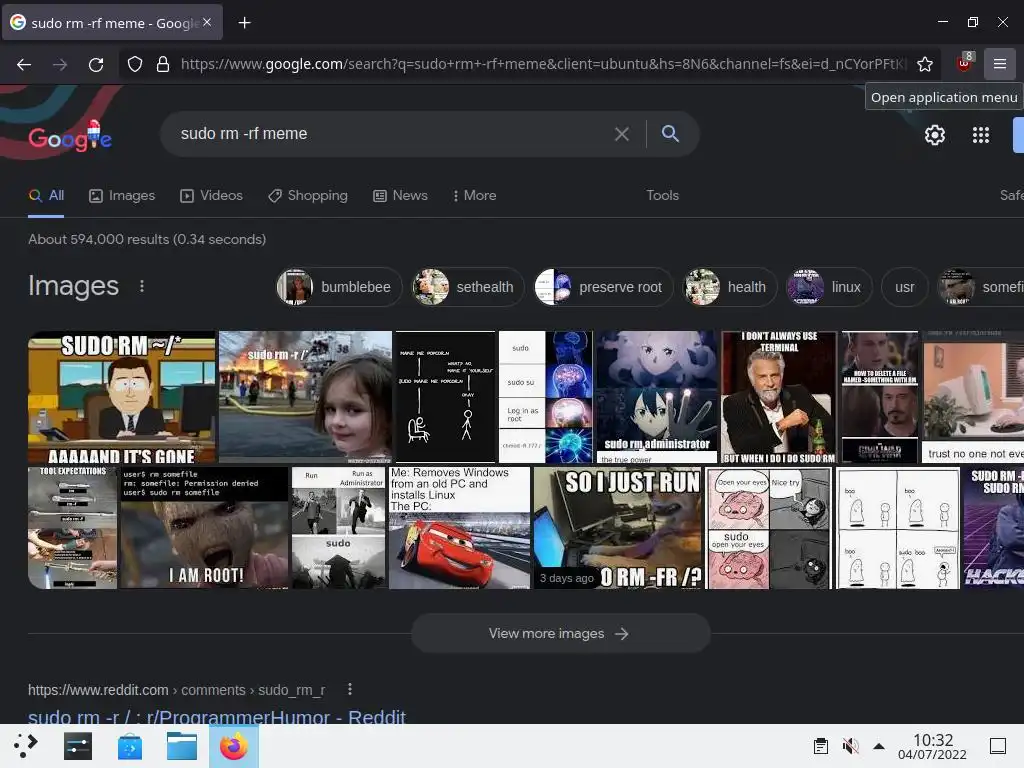This screenshot has height=768, width=1024.
Task: Open the Firefox application menu
Action: [999, 64]
